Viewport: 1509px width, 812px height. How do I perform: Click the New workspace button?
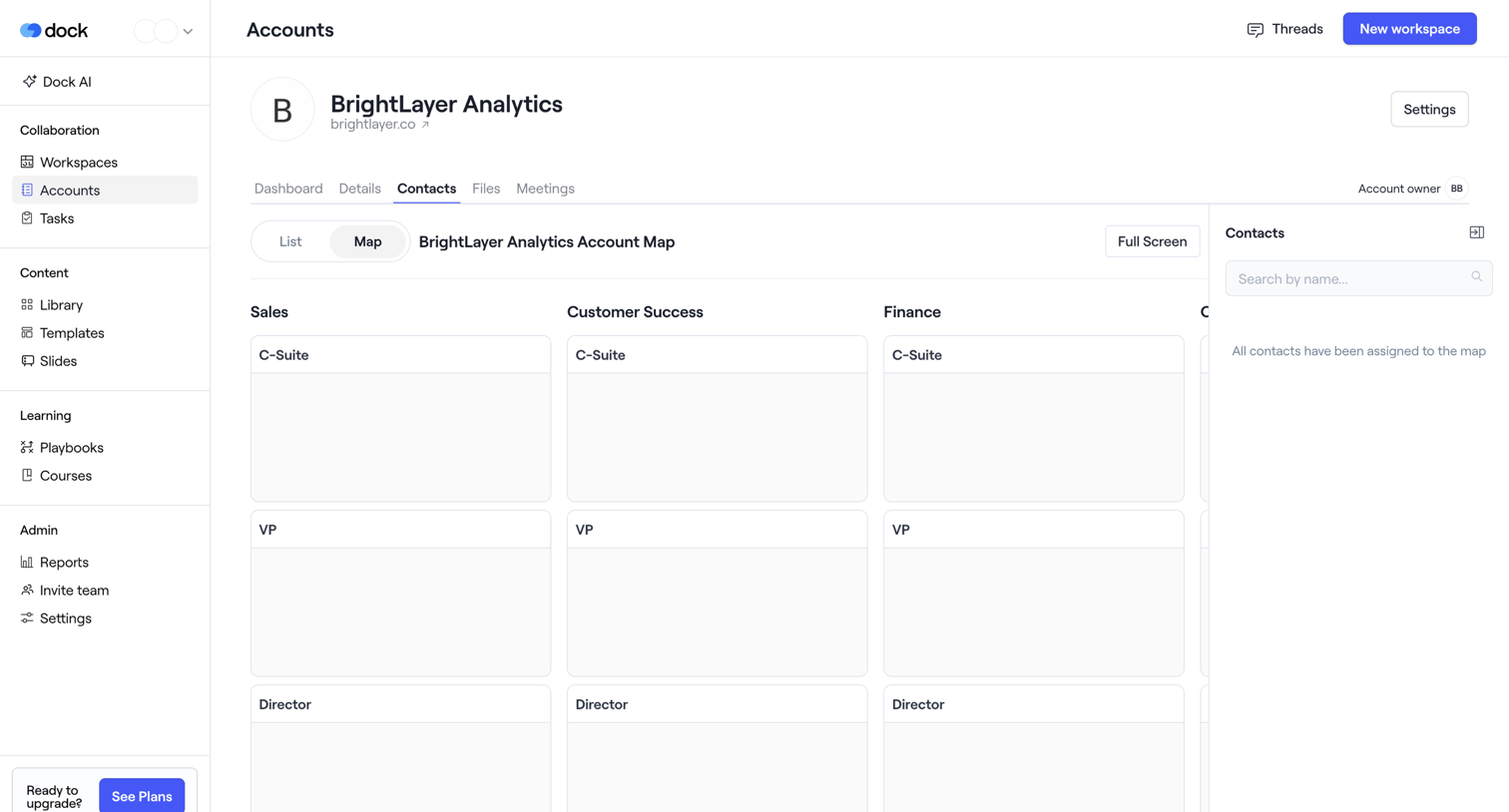tap(1409, 29)
